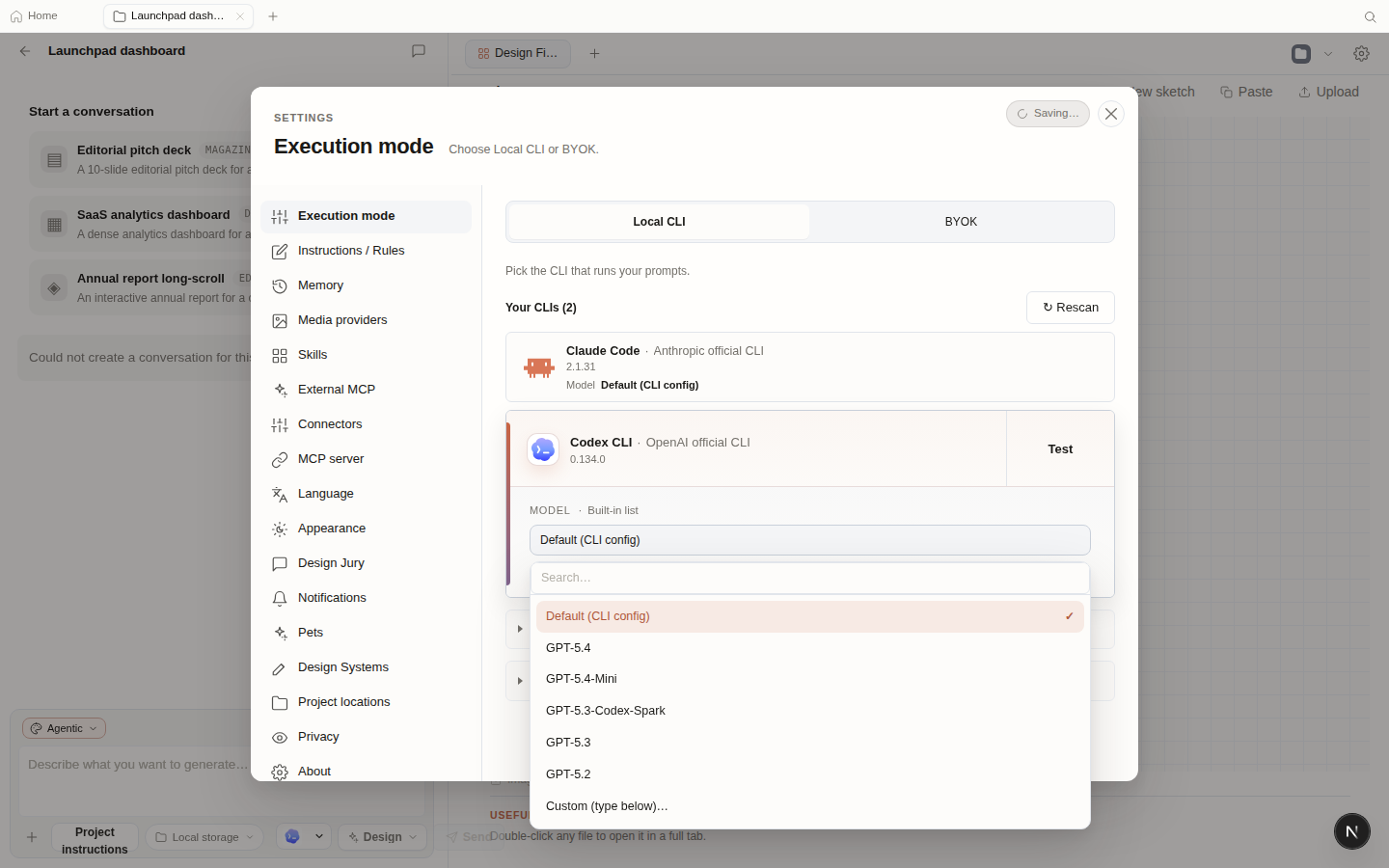This screenshot has height=868, width=1389.
Task: Open External MCP section
Action: [366, 390]
